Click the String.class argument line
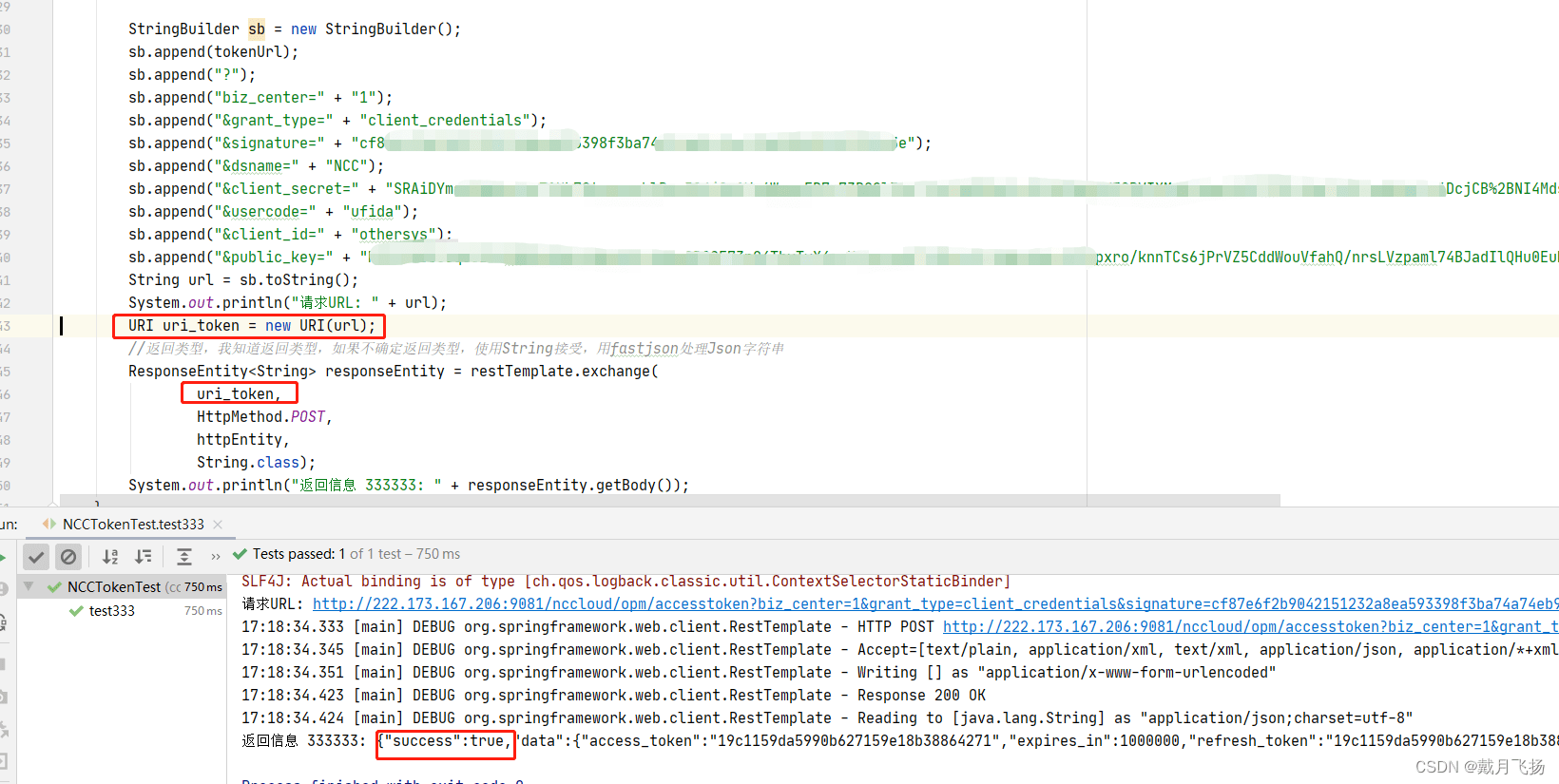 click(x=256, y=463)
